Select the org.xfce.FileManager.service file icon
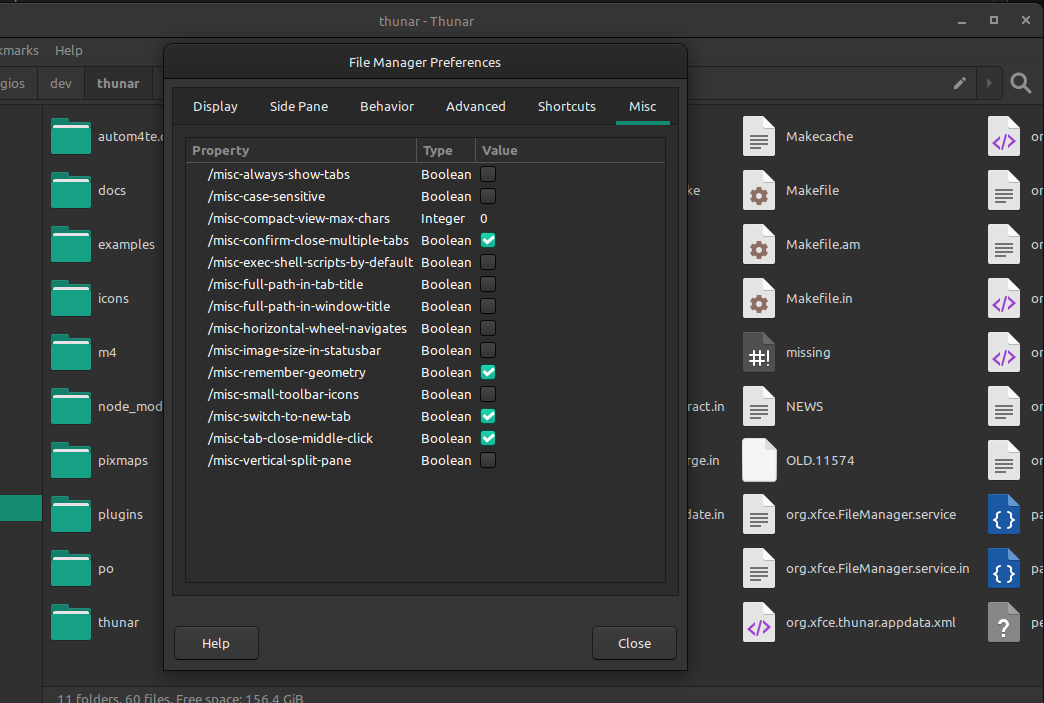 click(x=759, y=514)
